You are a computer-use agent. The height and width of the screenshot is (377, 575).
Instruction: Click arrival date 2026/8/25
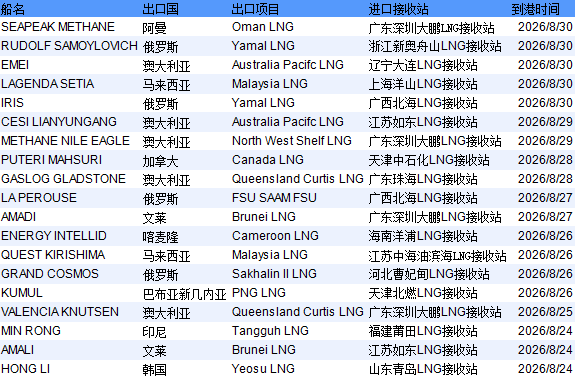pos(545,312)
